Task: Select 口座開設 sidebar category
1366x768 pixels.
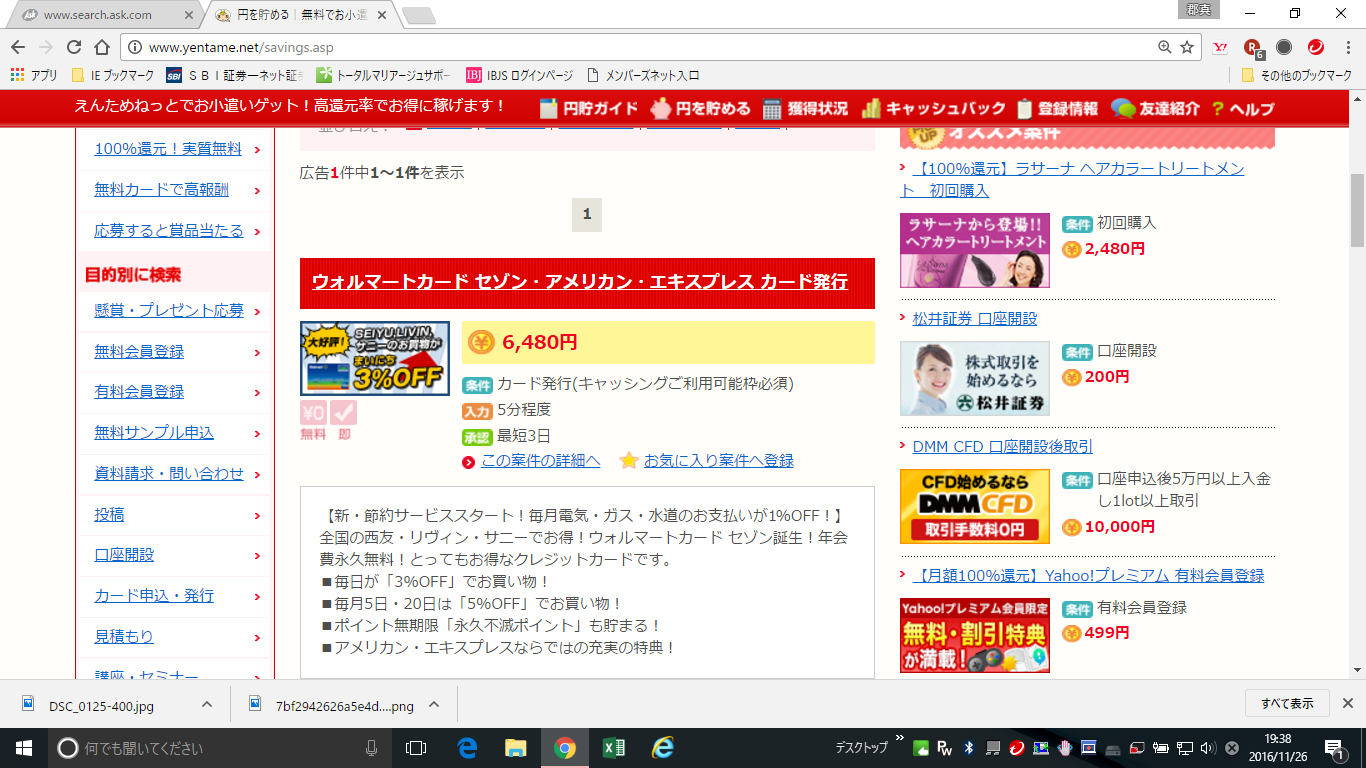Action: click(x=124, y=555)
